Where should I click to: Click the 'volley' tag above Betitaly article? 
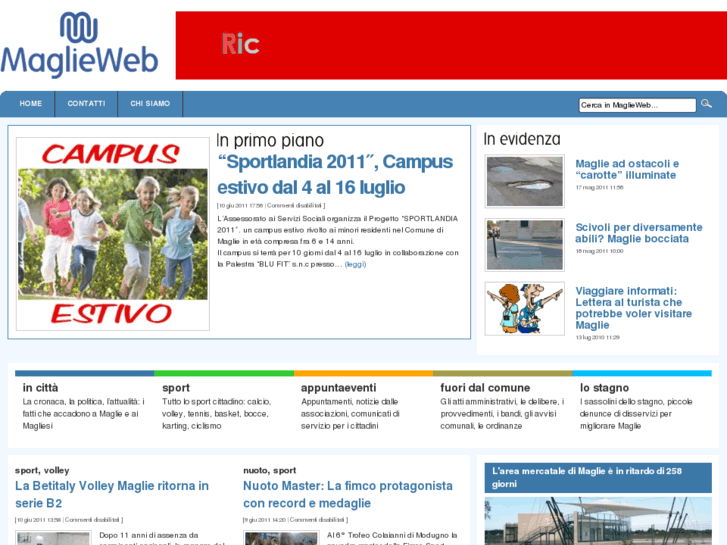(57, 470)
